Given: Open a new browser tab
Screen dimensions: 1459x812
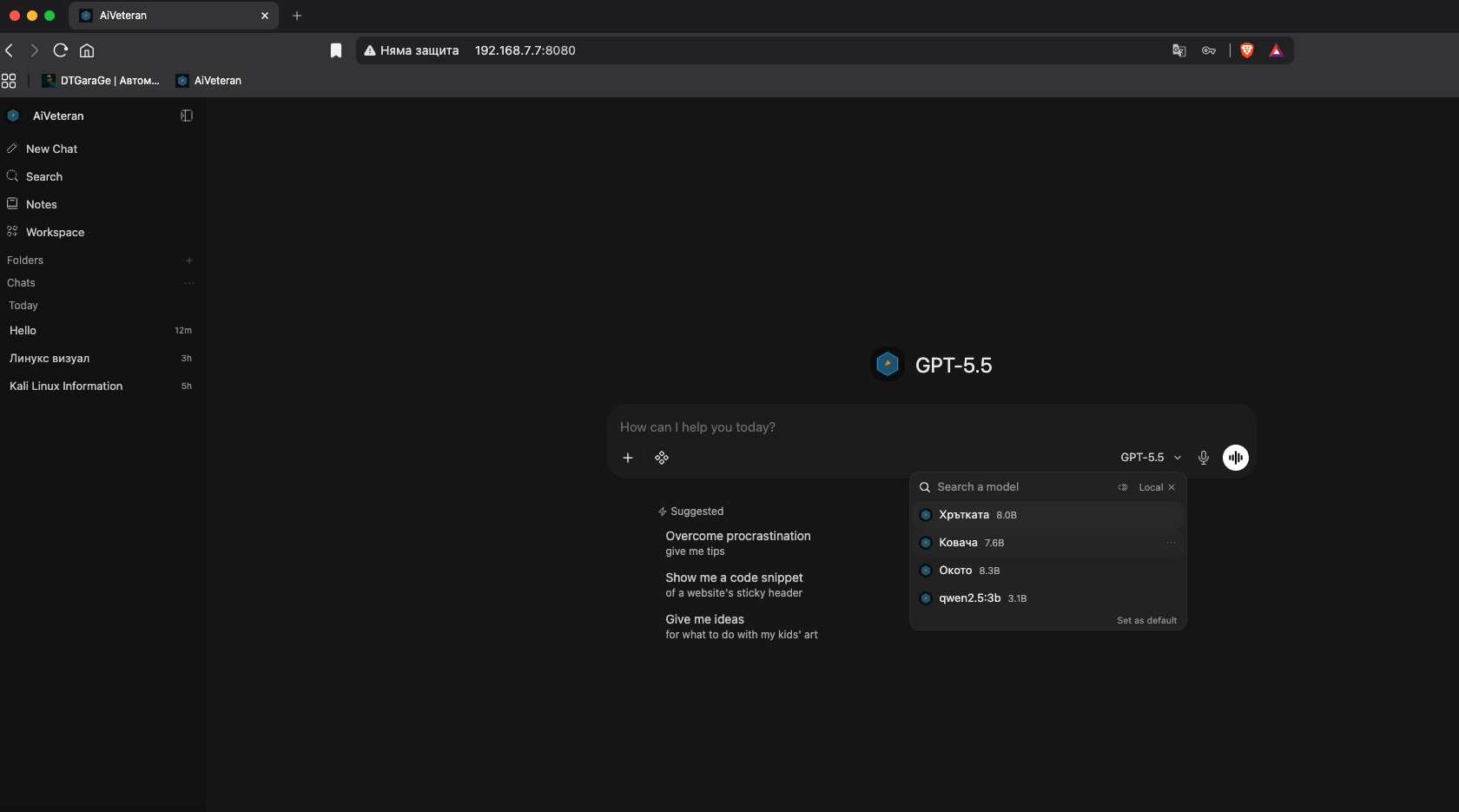Looking at the screenshot, I should tap(297, 16).
